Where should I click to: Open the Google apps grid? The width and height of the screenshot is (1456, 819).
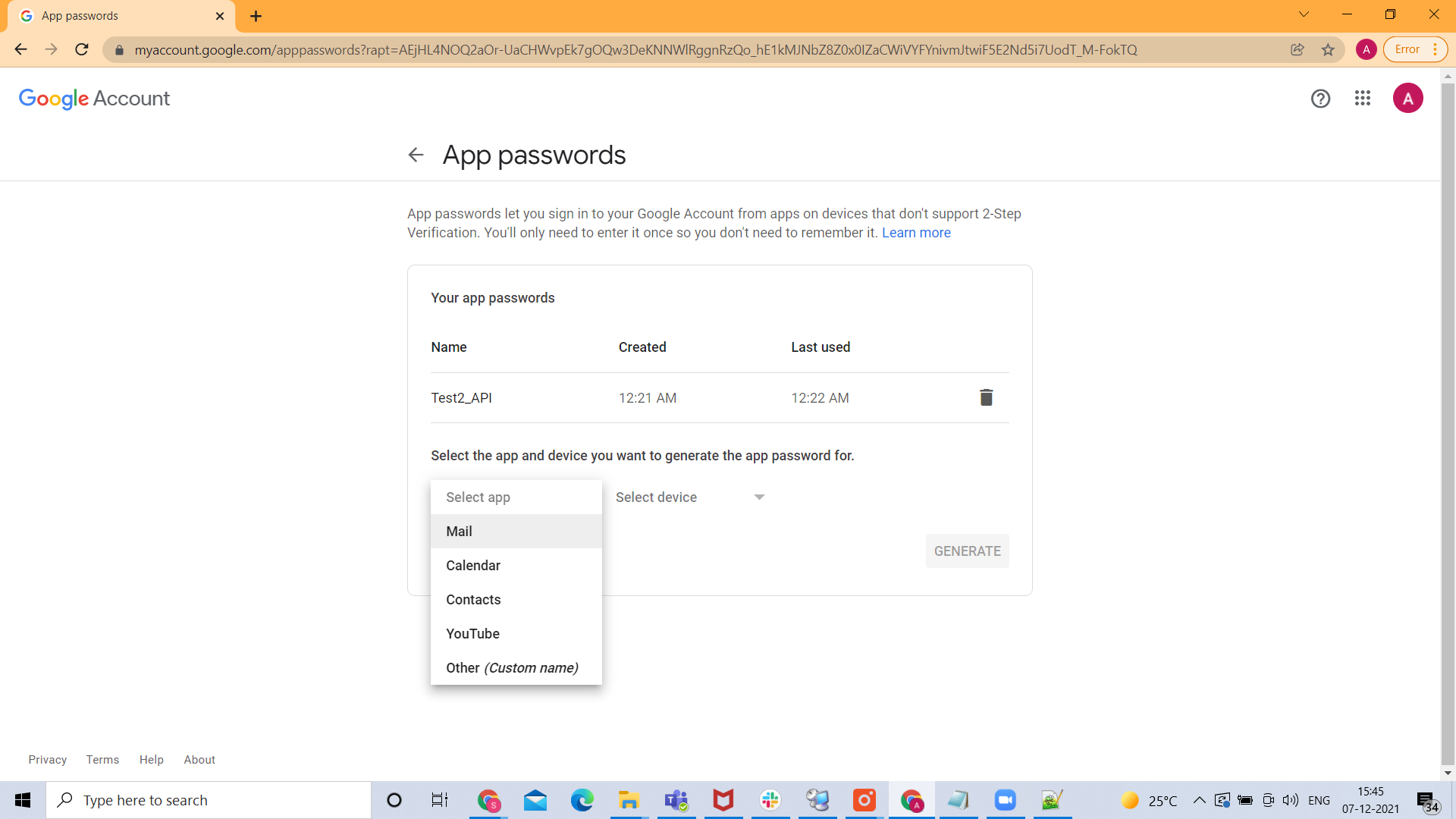[x=1363, y=99]
